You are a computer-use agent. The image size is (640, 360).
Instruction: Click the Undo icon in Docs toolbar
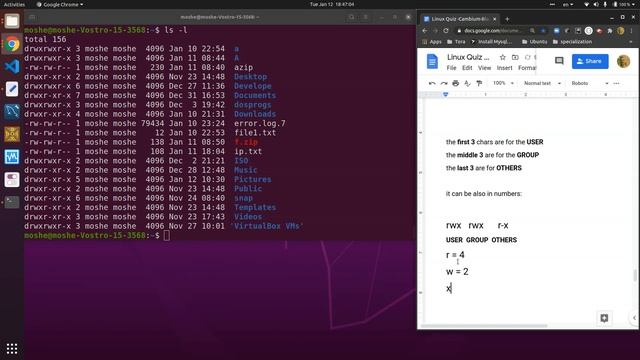[432, 83]
